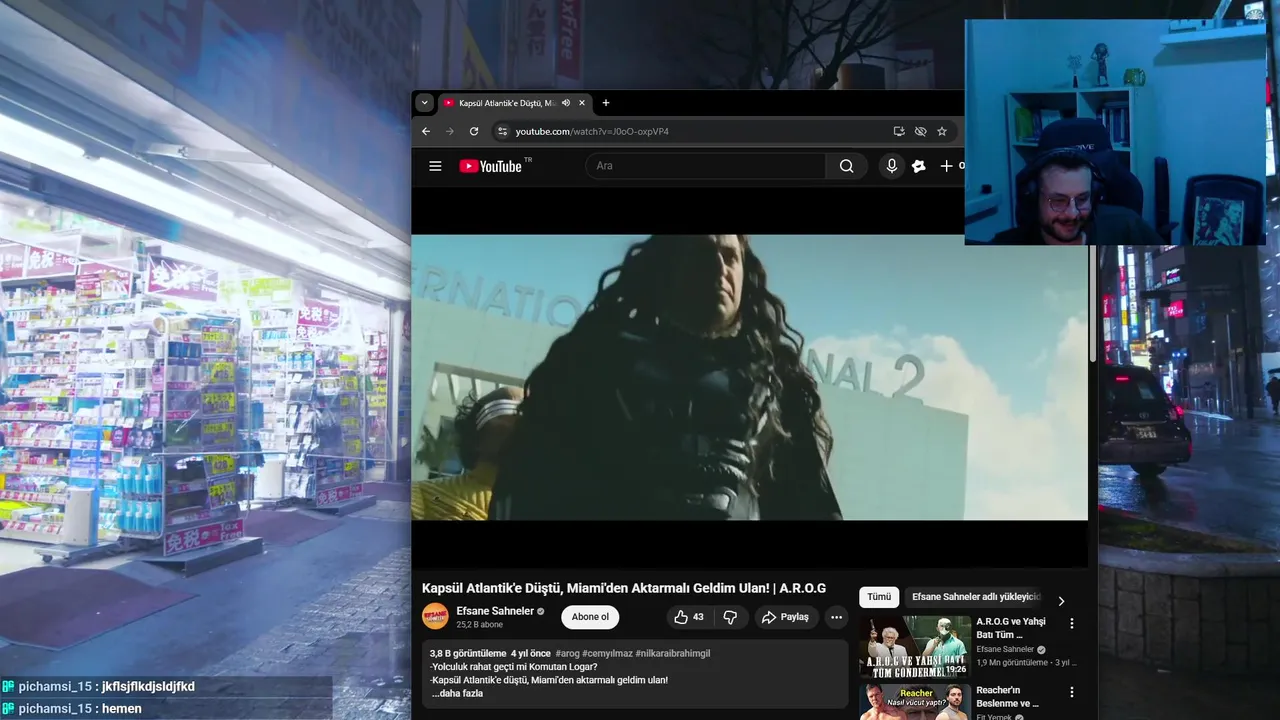Select Efsane Sahneler adlı yükleyici chip

click(x=975, y=597)
